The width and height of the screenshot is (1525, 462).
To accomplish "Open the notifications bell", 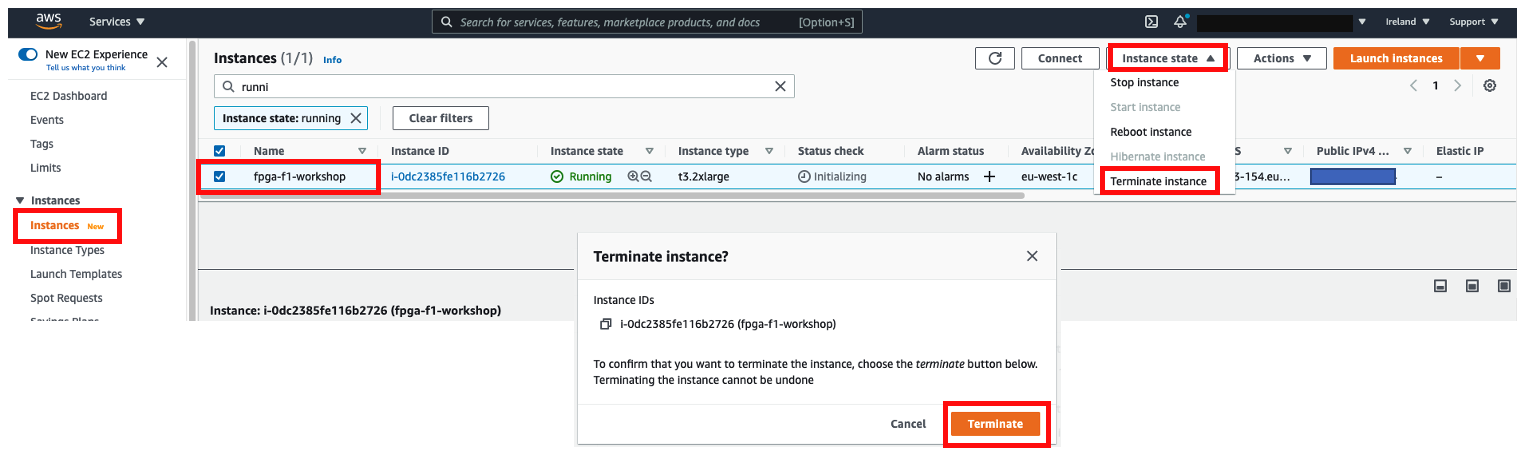I will 1180,21.
